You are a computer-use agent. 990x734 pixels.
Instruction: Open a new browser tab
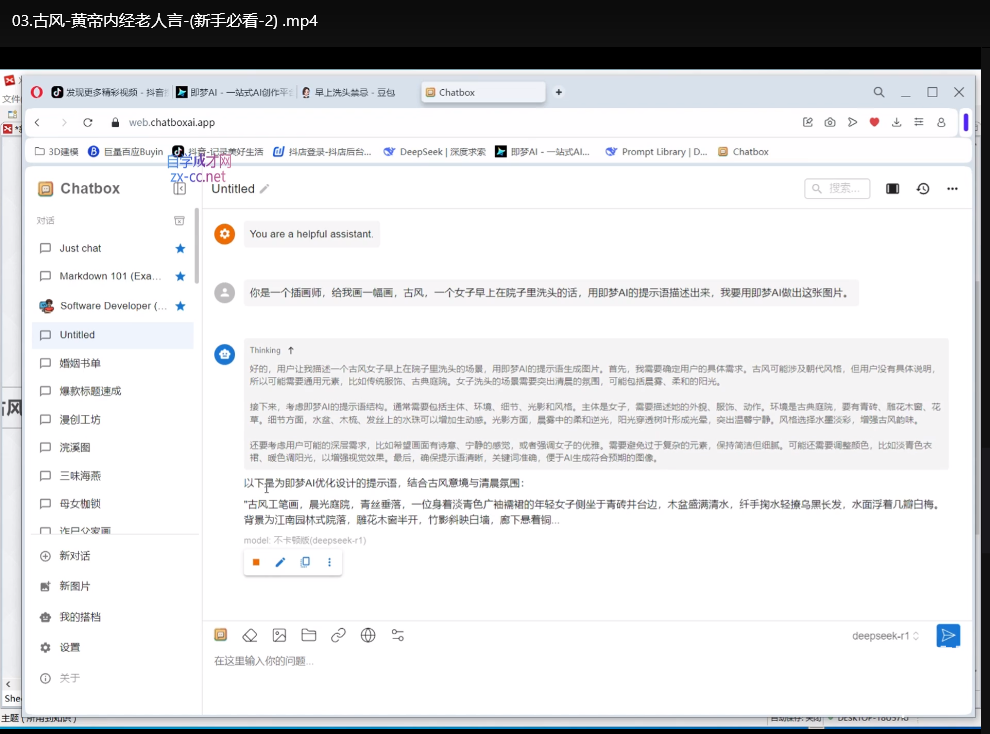pyautogui.click(x=558, y=92)
